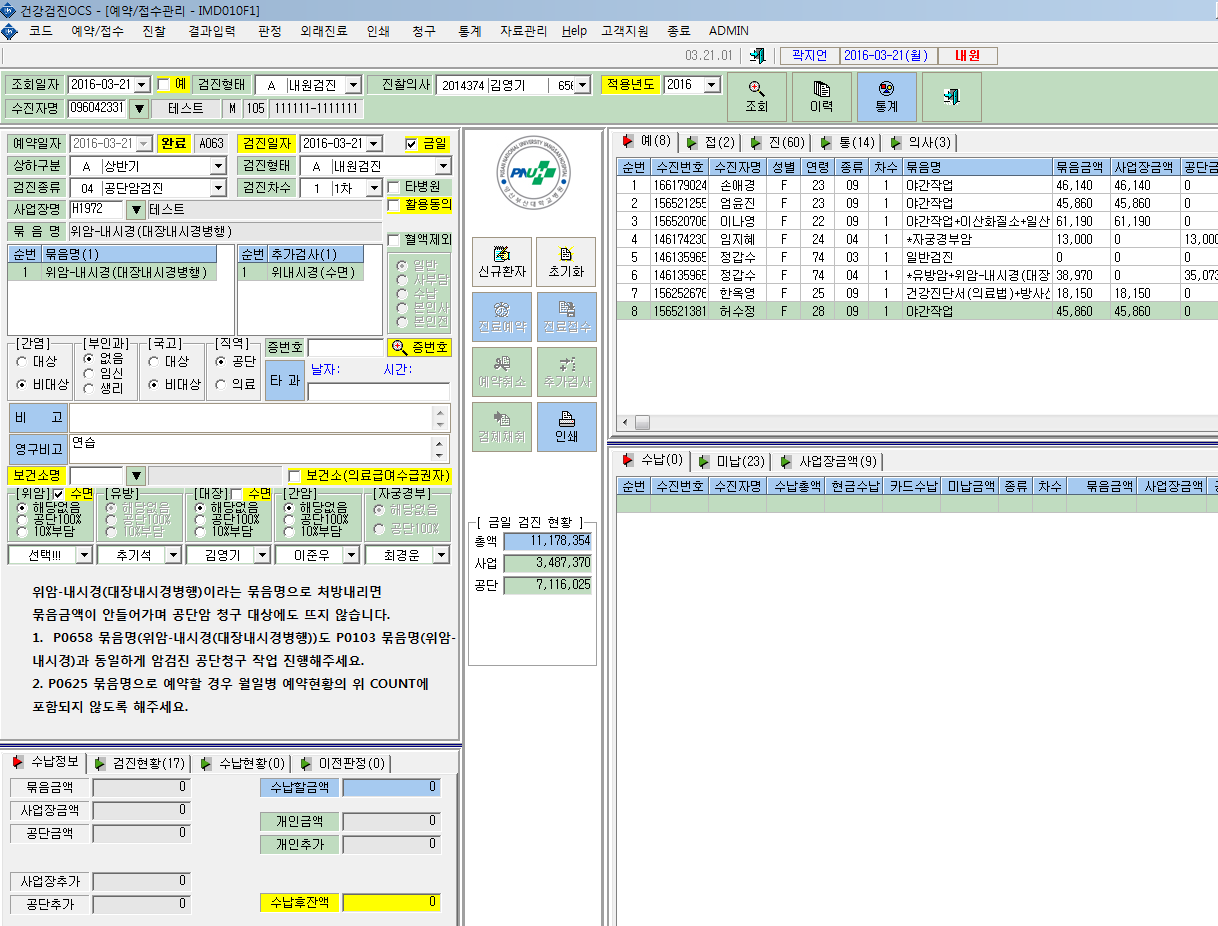Click the 인쇄 printer icon button
1218x926 pixels.
pyautogui.click(x=566, y=427)
